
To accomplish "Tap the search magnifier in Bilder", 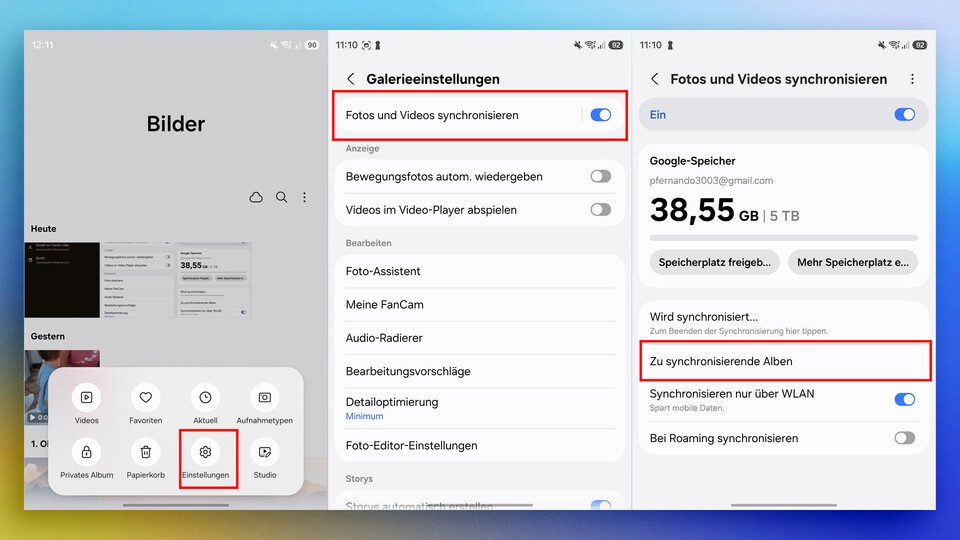I will click(281, 197).
